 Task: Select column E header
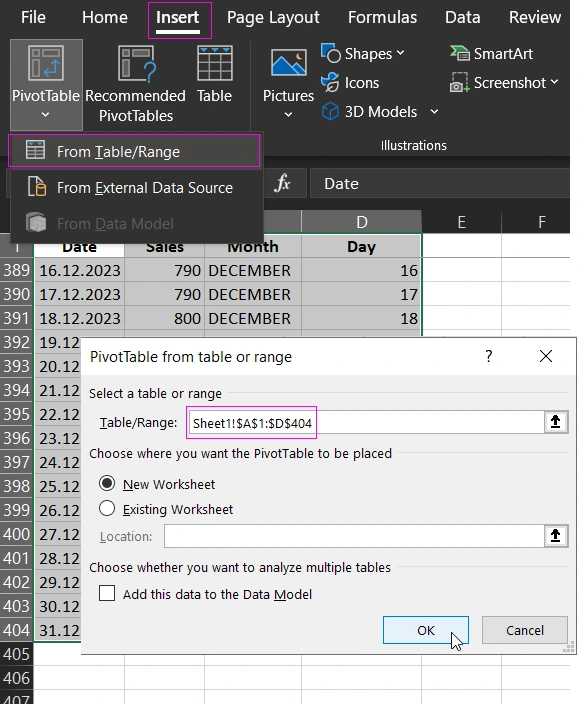[461, 222]
